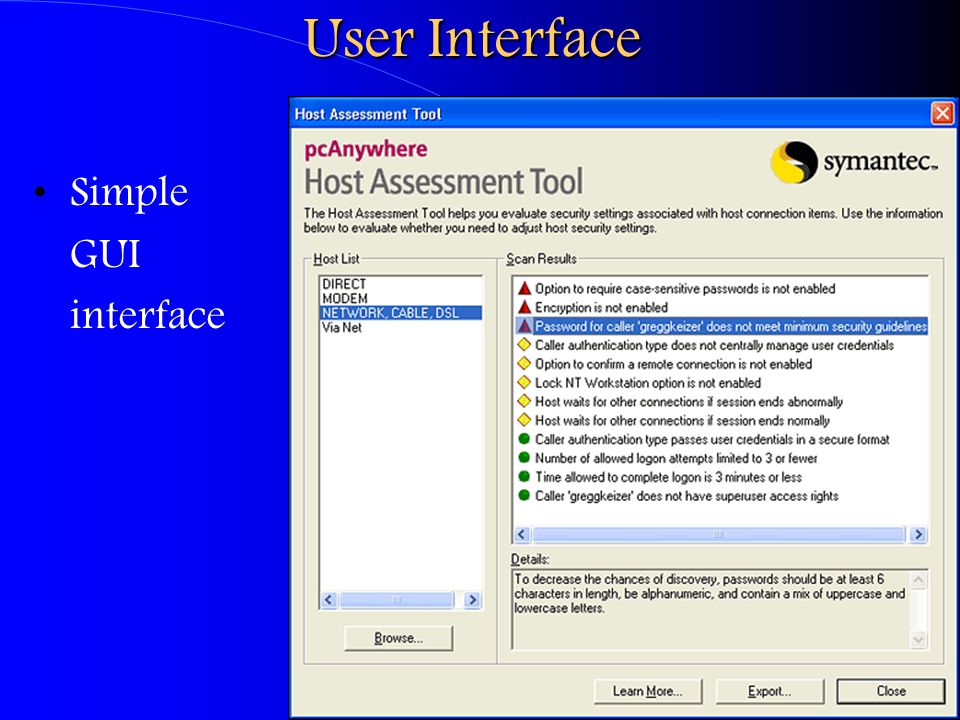960x720 pixels.
Task: Click Scan Results scroll left arrow
Action: tap(522, 534)
